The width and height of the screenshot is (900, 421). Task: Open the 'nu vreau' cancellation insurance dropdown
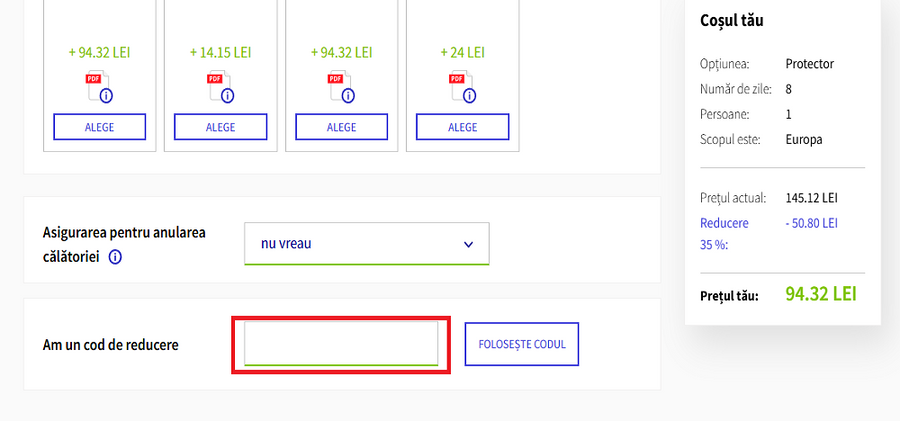pos(367,243)
